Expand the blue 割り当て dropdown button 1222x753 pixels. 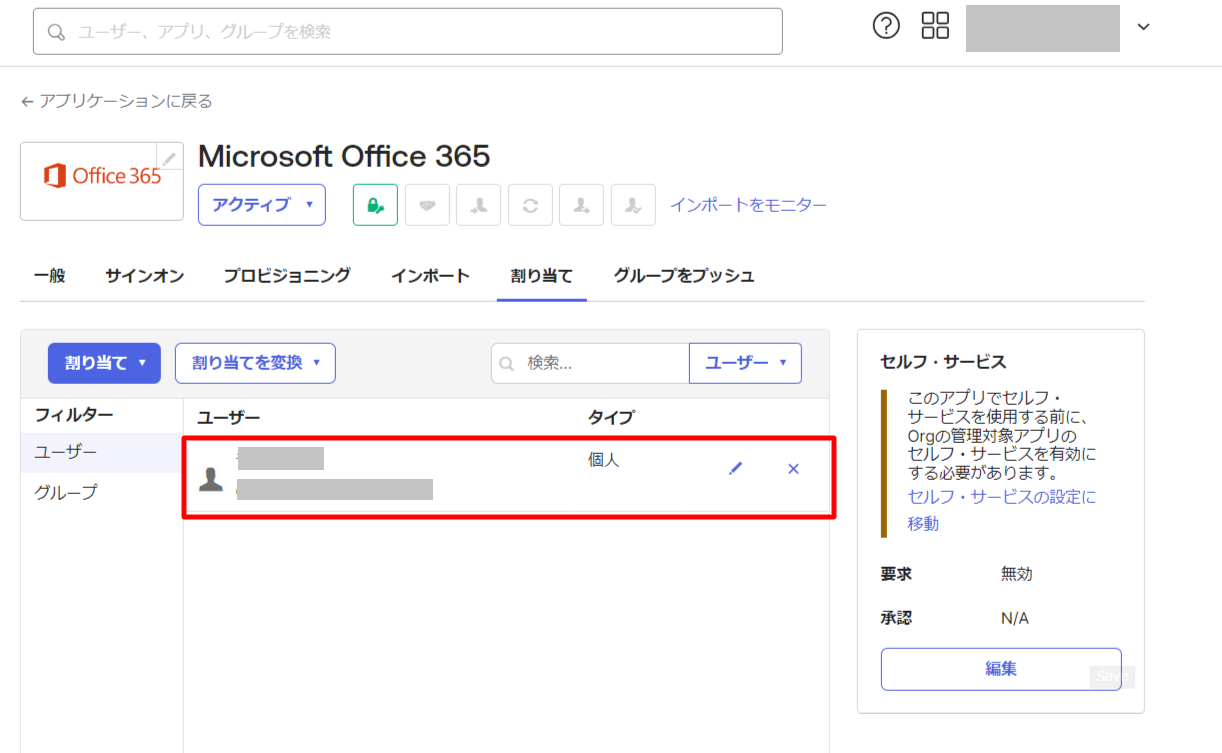click(x=104, y=363)
